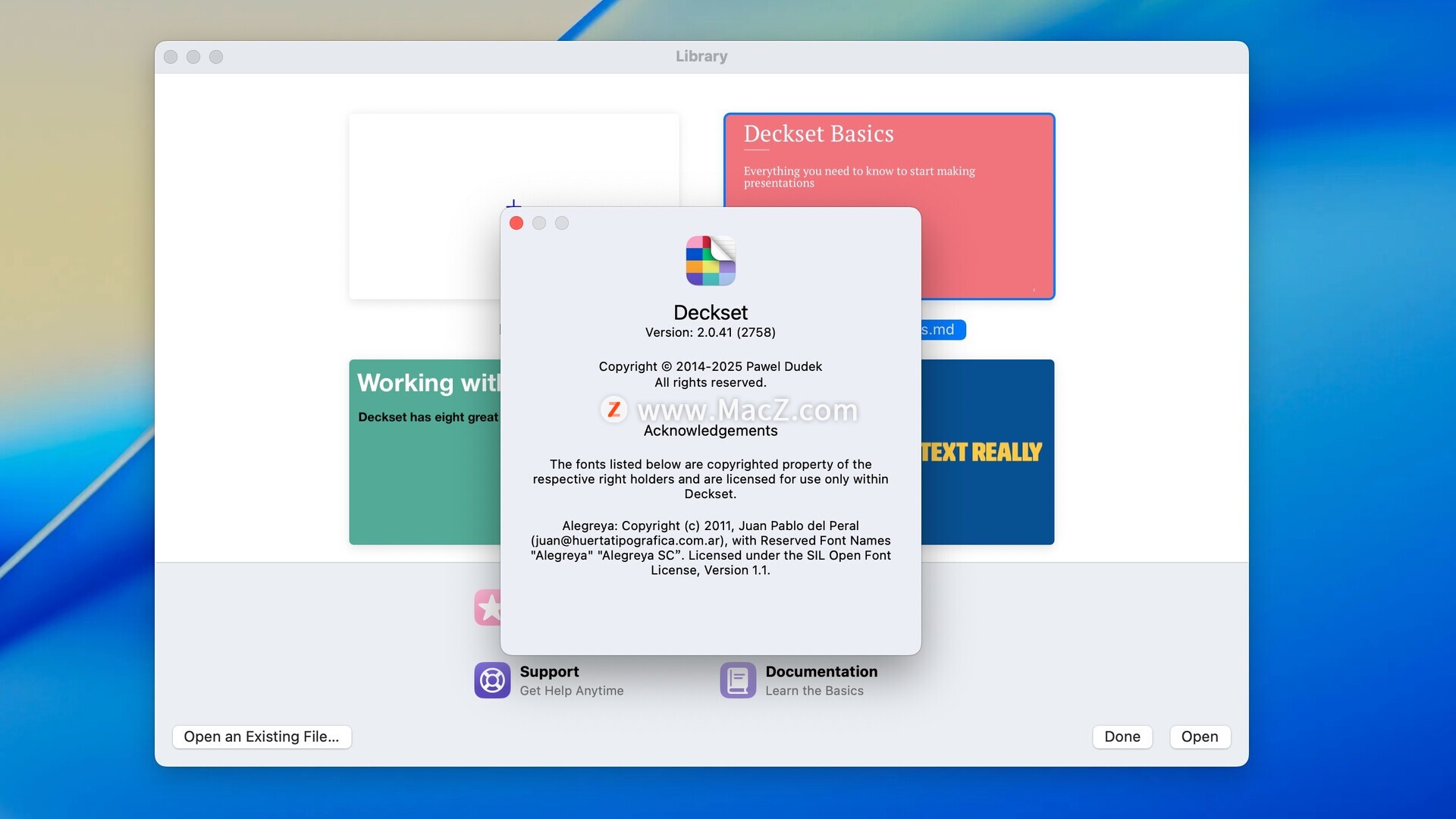This screenshot has height=819, width=1456.
Task: Click the fonts listed below paragraph
Action: (711, 479)
